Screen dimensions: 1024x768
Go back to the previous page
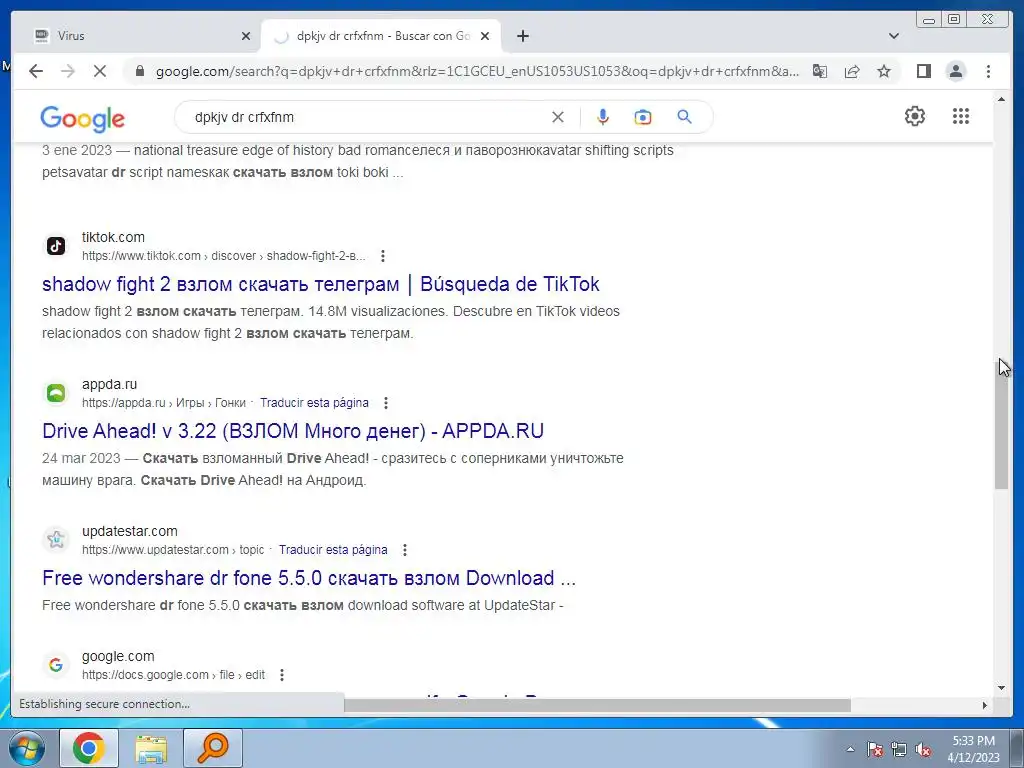click(36, 71)
